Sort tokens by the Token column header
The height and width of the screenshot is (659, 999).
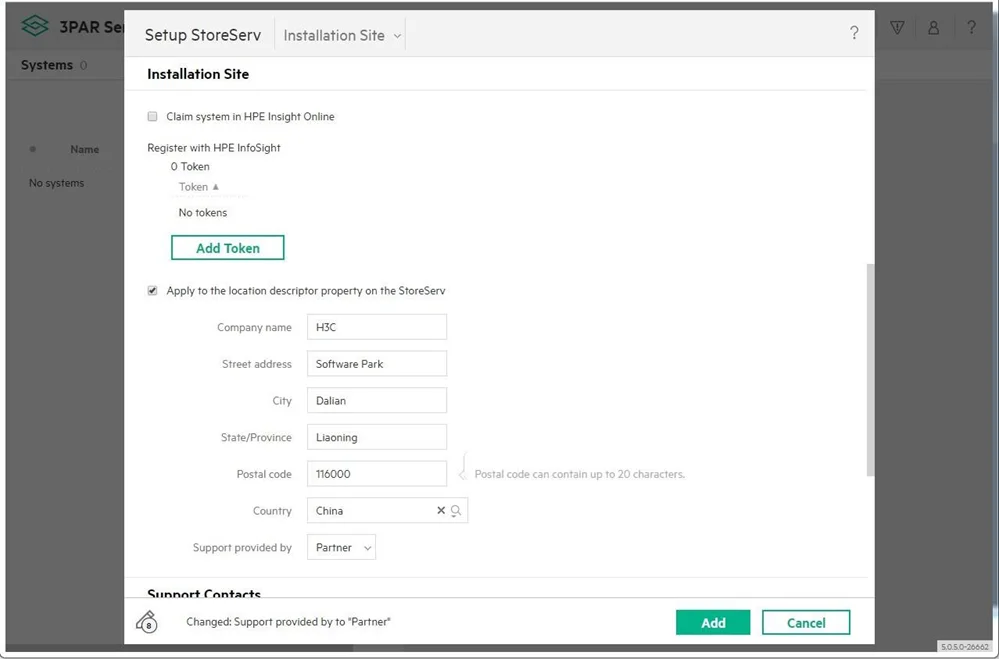coord(199,187)
